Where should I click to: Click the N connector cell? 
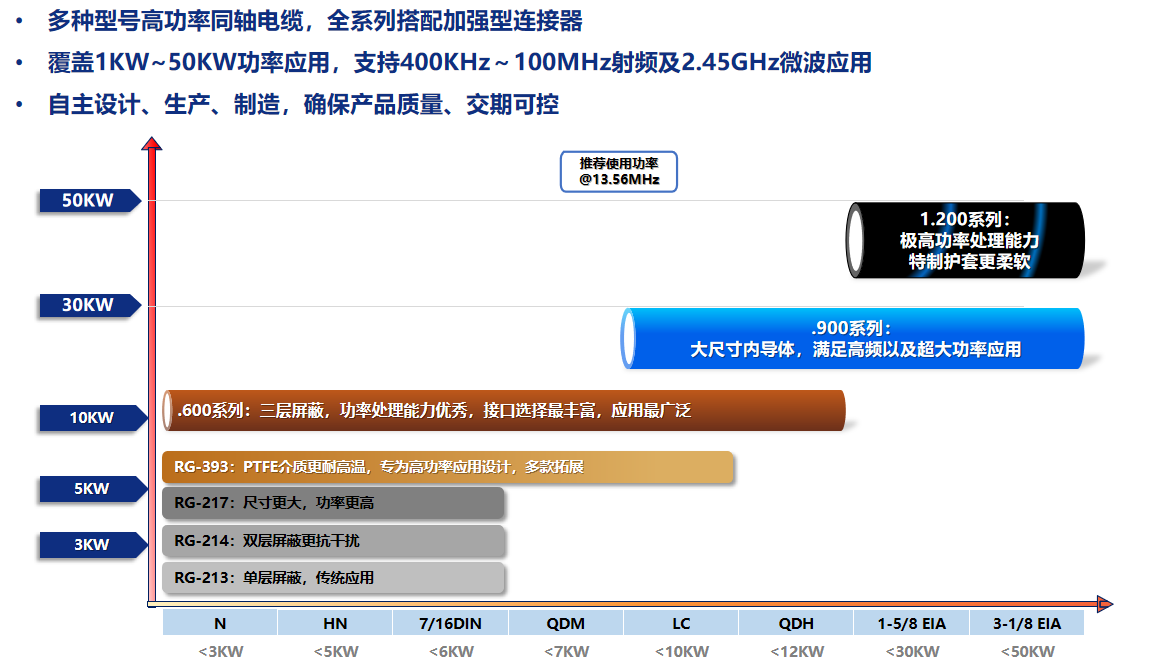[220, 623]
